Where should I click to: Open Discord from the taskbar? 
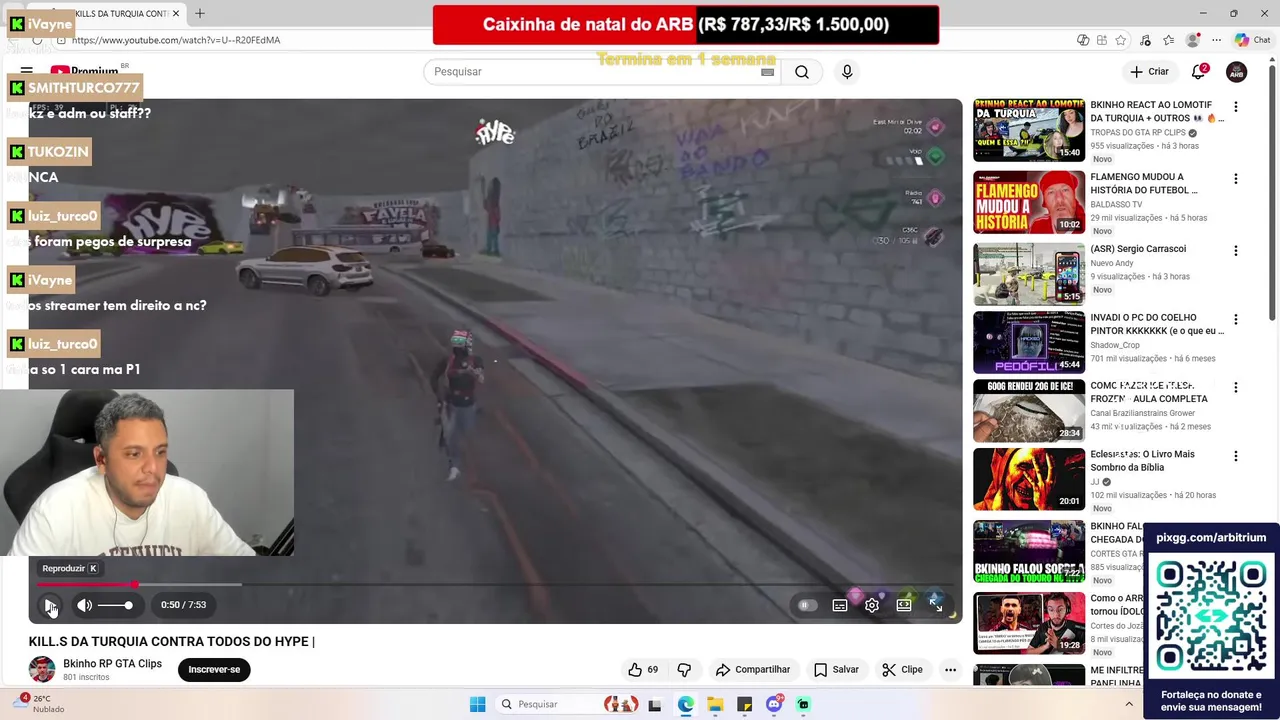pos(774,704)
